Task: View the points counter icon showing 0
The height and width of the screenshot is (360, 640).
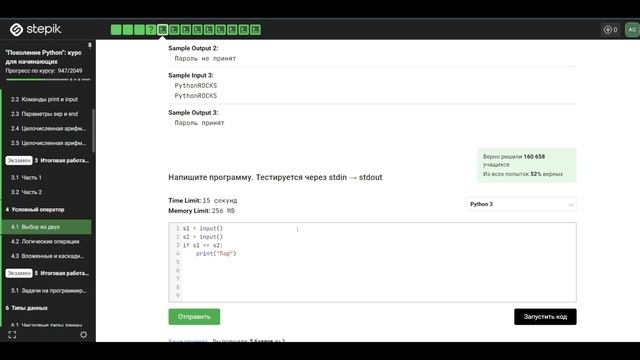Action: click(610, 30)
